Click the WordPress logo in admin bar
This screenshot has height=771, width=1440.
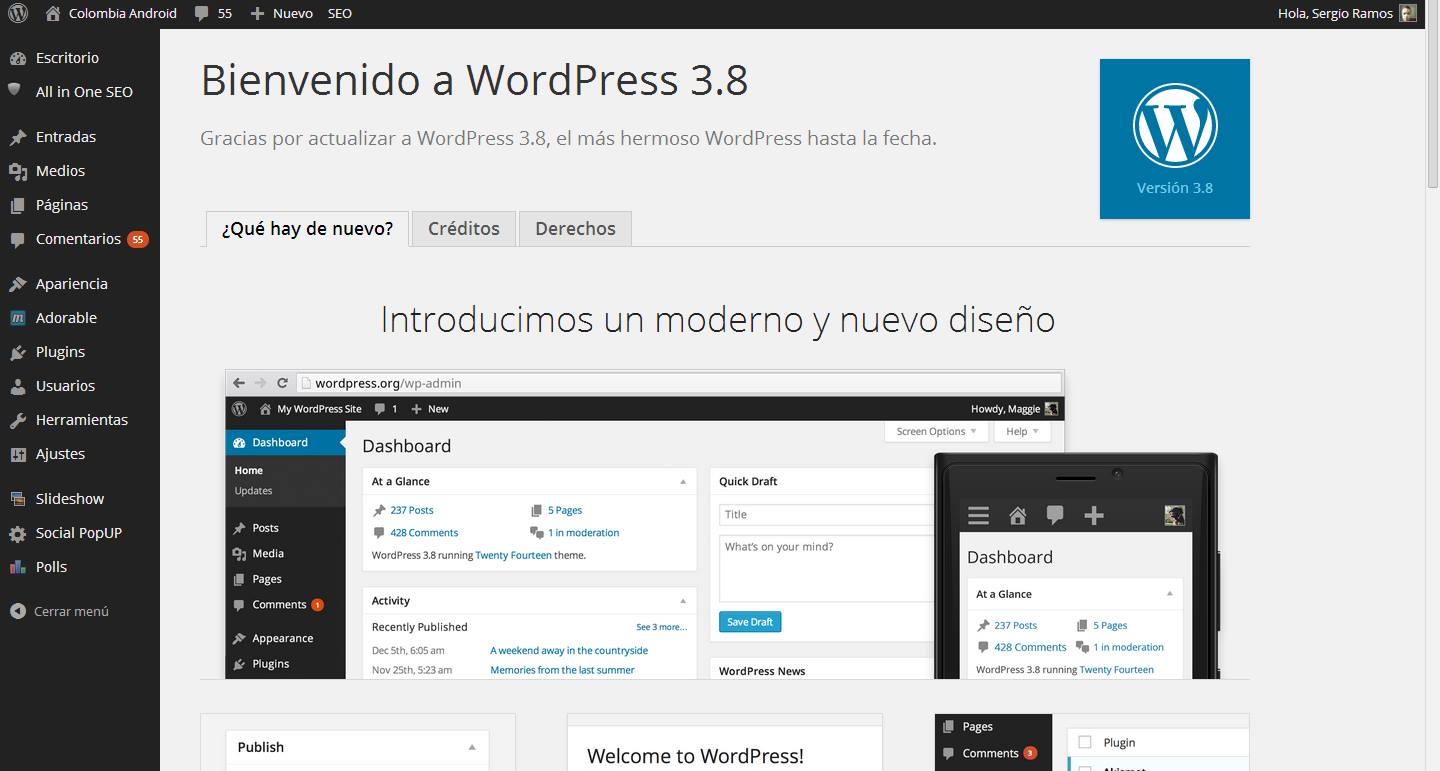click(18, 13)
